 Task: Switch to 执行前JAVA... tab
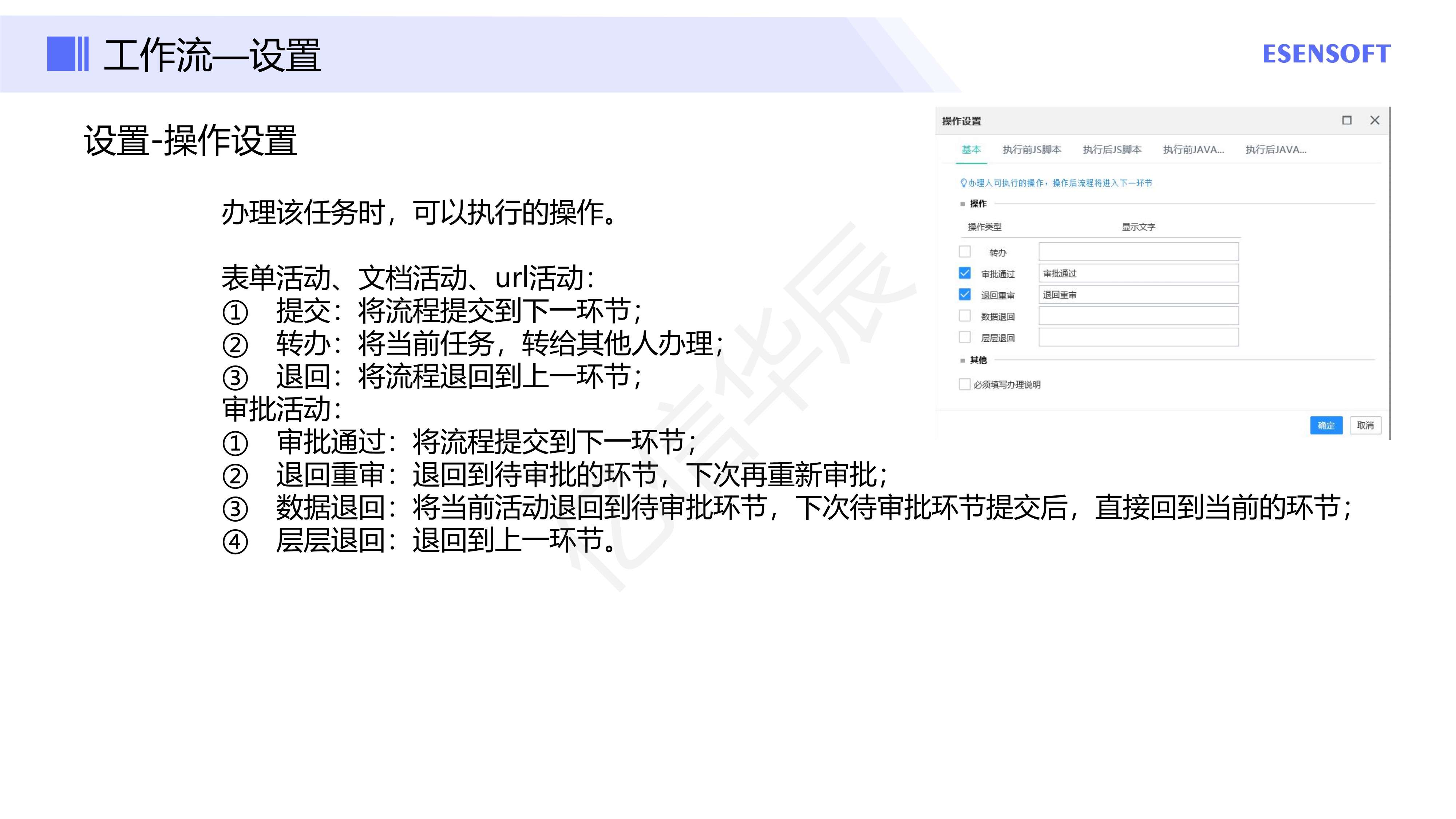(x=1193, y=150)
